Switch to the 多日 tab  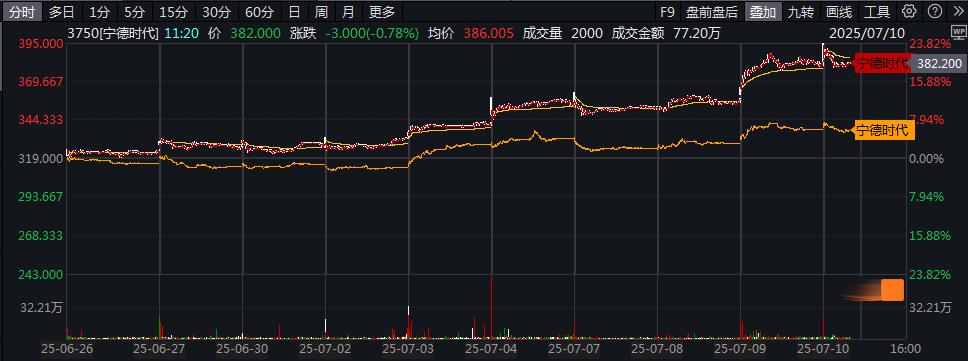coord(62,11)
